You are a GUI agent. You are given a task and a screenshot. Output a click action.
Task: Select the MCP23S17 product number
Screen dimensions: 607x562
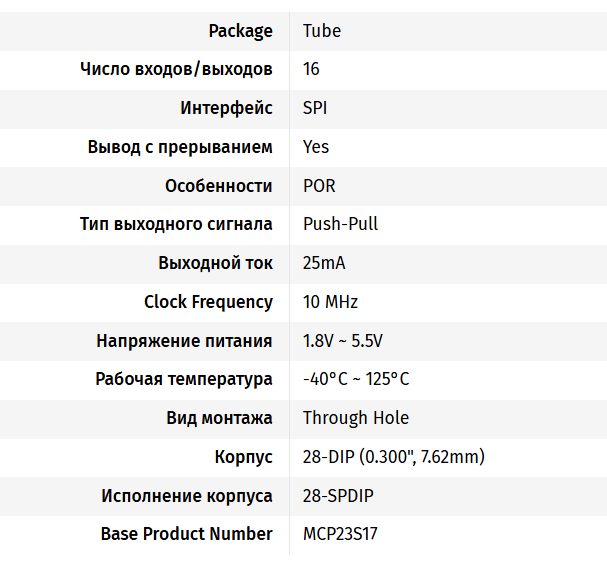(340, 534)
